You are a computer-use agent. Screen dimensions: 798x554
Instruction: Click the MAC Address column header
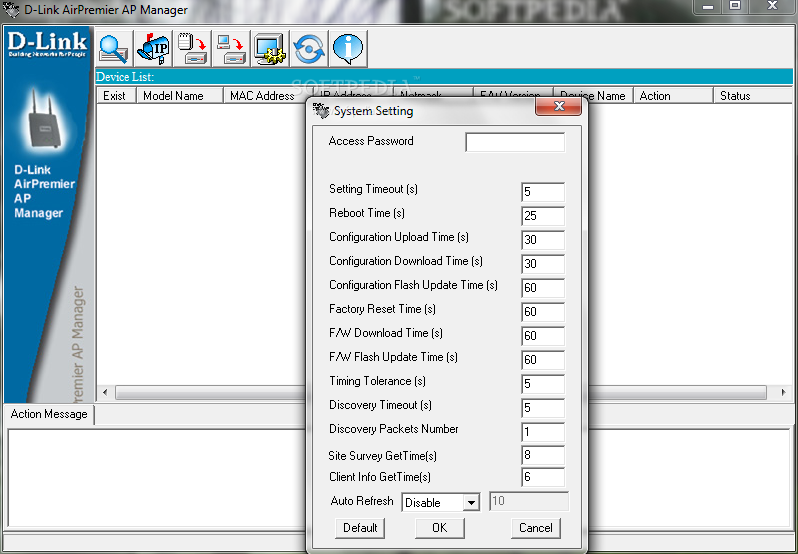point(265,96)
